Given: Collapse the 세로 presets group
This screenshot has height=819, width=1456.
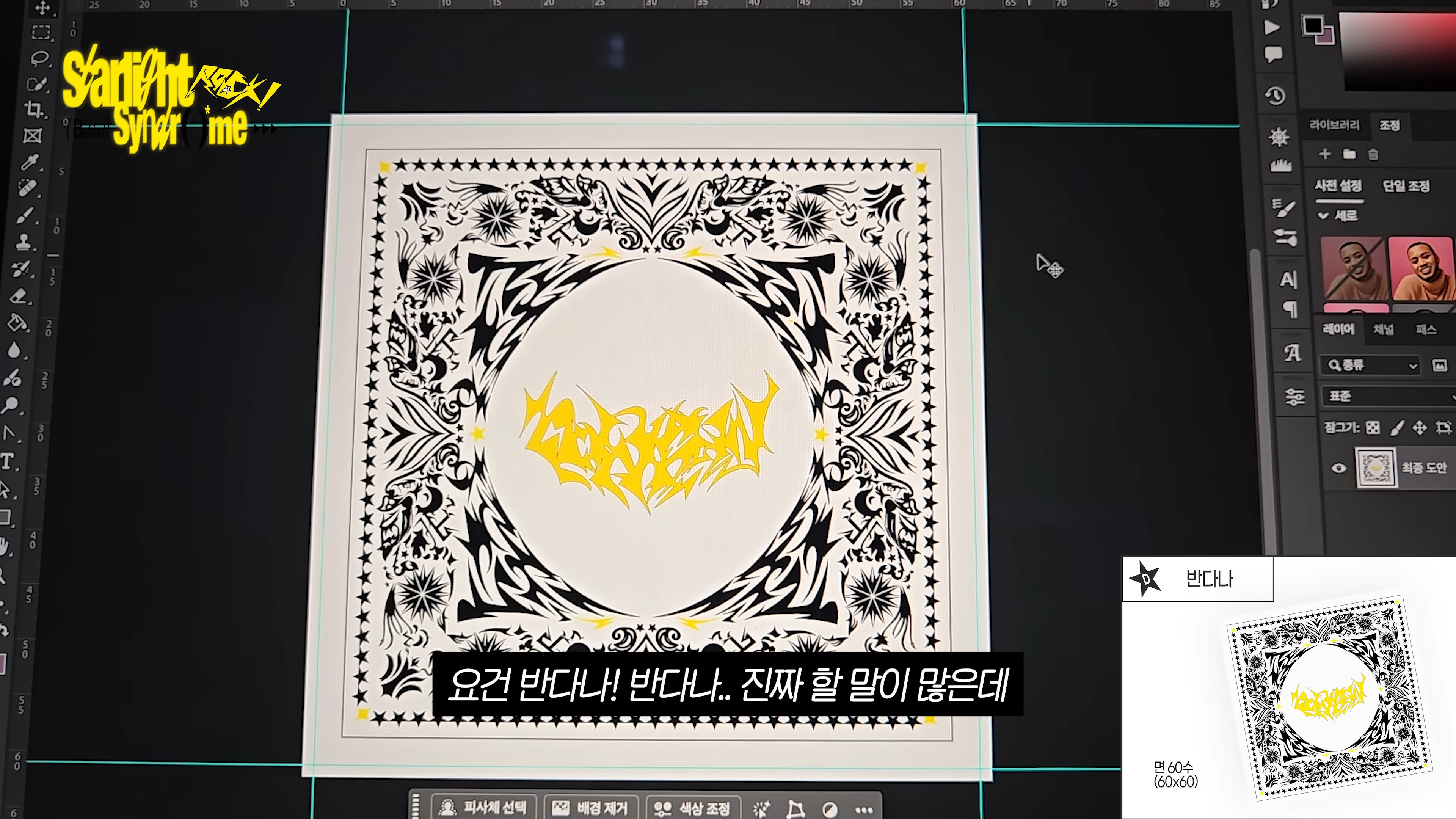Looking at the screenshot, I should 1323,215.
